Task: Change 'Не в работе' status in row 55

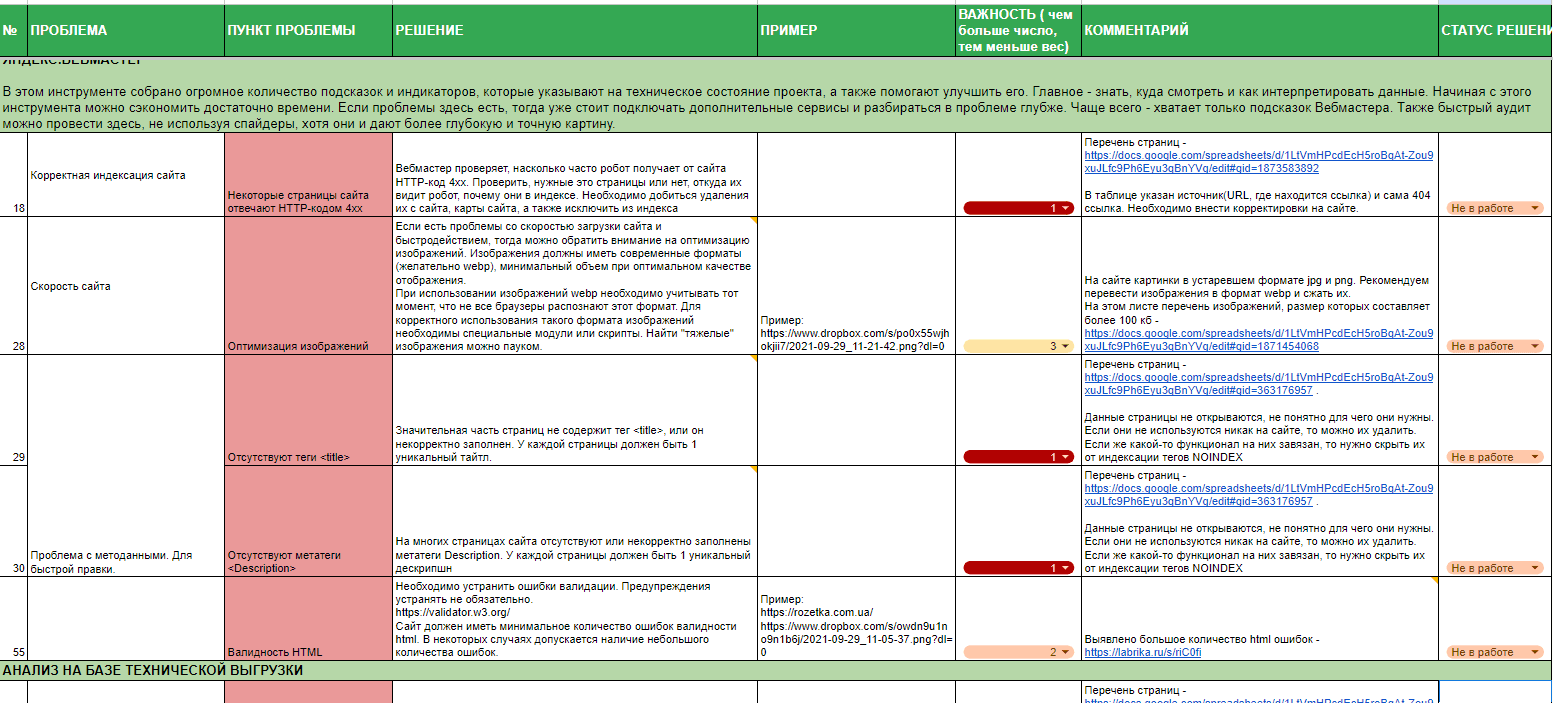Action: point(1494,652)
